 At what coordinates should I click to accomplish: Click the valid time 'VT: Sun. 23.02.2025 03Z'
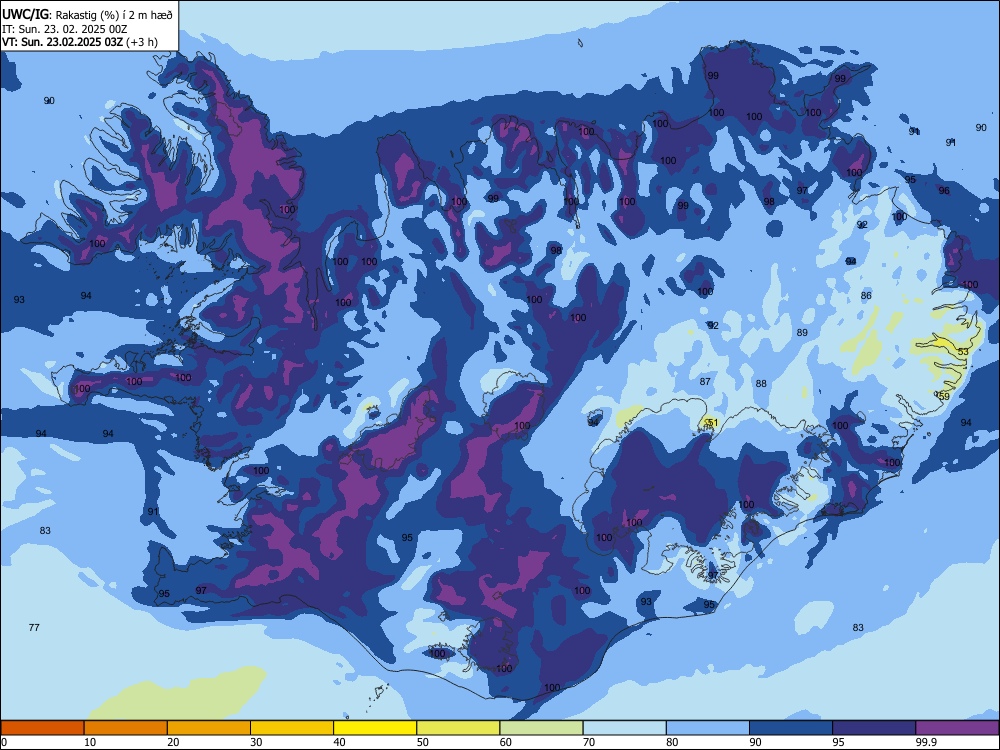62,43
